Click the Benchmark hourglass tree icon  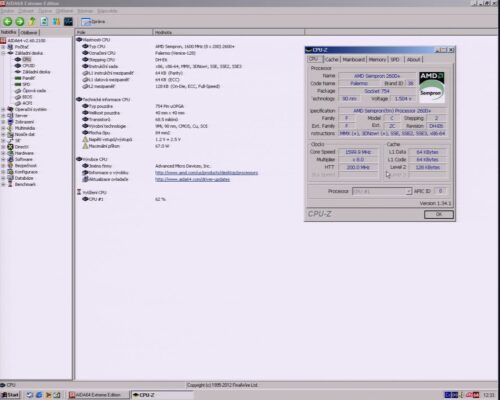[10, 184]
